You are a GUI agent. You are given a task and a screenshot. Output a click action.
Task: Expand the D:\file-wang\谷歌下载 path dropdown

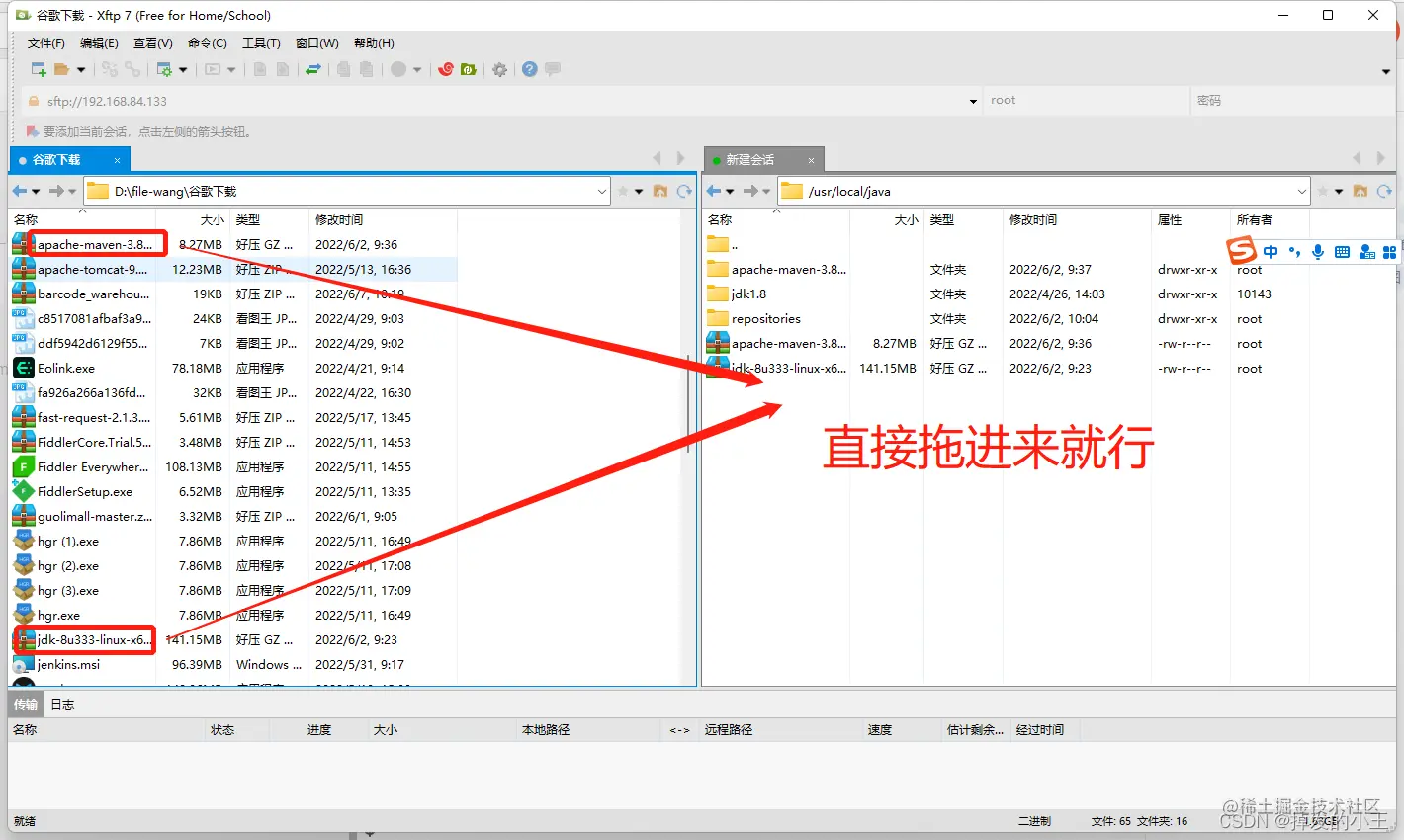602,192
